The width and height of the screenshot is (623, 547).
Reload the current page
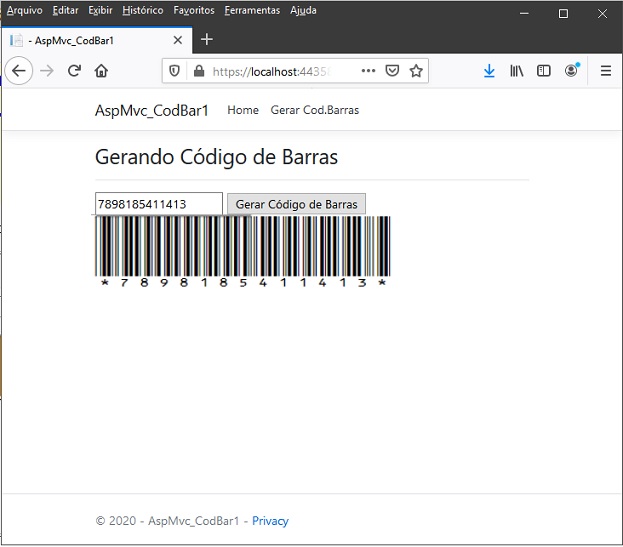74,71
